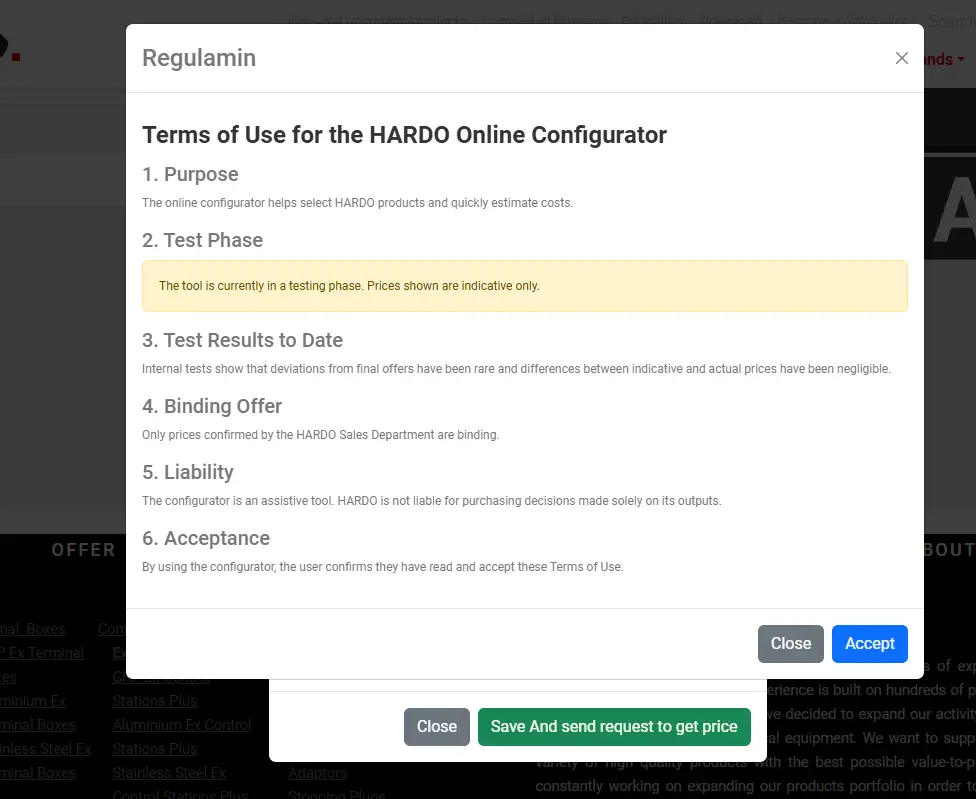Viewport: 976px width, 799px height.
Task: Click Save And send request to get price
Action: pyautogui.click(x=613, y=726)
